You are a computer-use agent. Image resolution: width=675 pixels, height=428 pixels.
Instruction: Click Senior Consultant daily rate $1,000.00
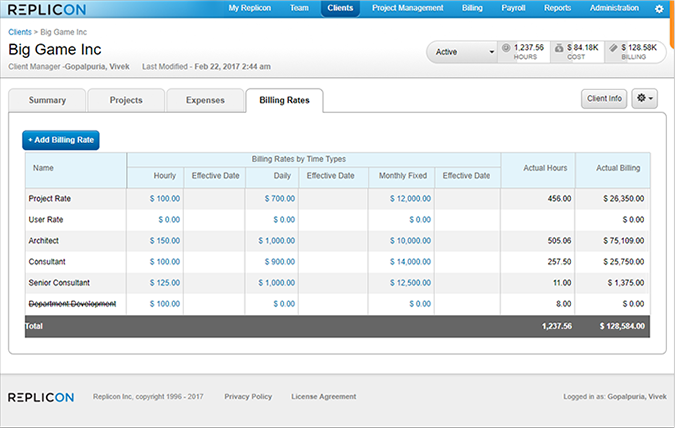pyautogui.click(x=277, y=282)
